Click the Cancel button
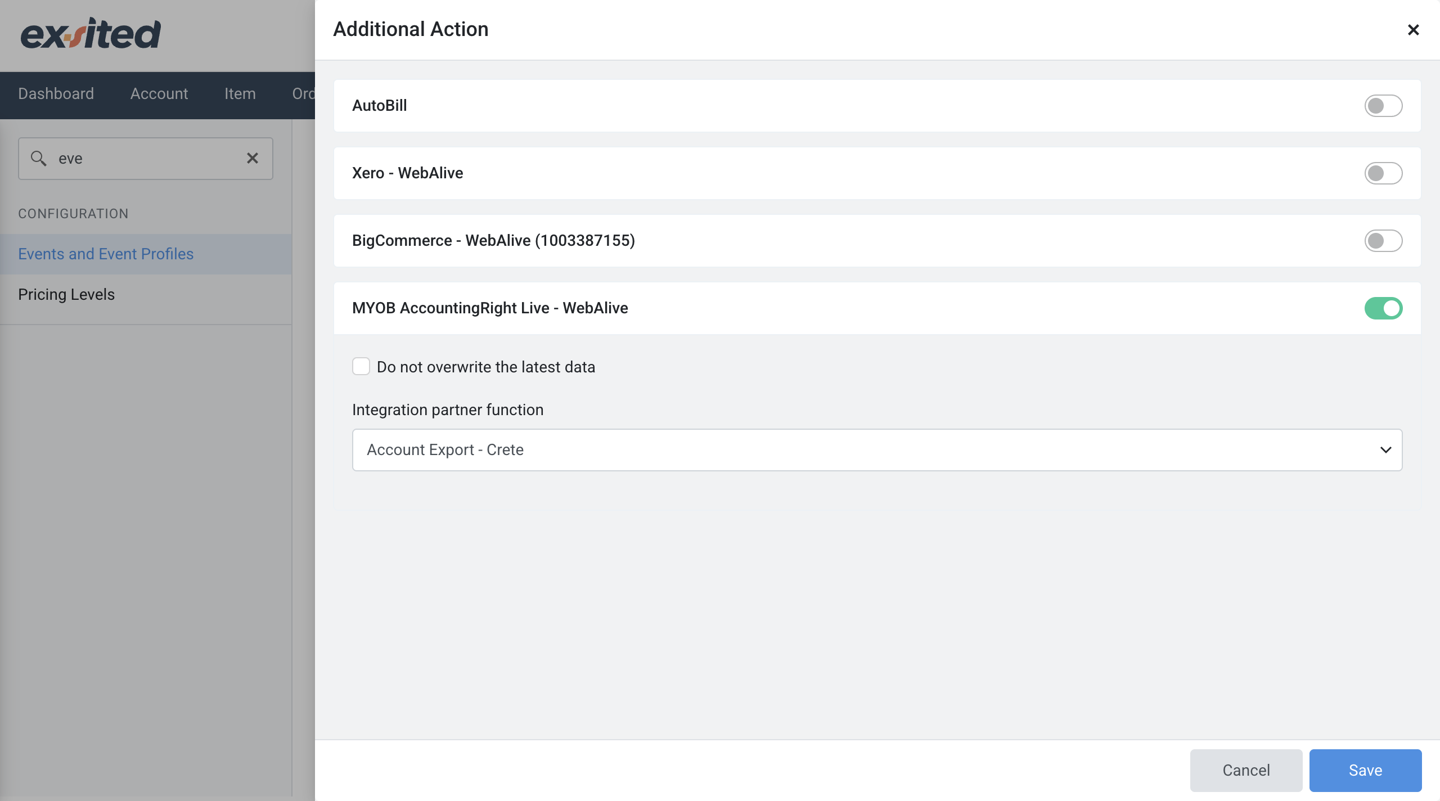This screenshot has height=801, width=1440. [1246, 770]
